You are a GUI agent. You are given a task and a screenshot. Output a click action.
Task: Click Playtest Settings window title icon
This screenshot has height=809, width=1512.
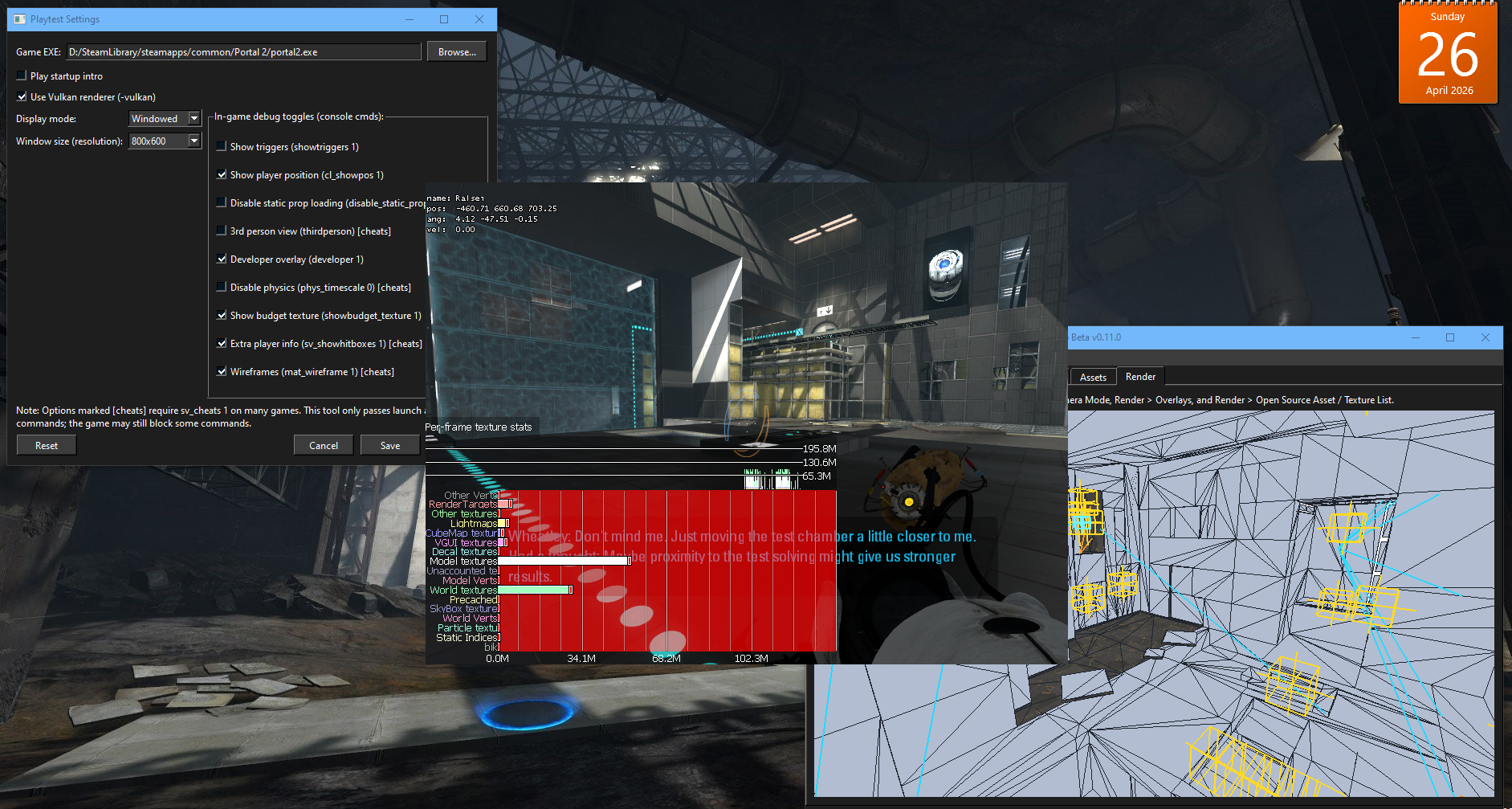pos(19,19)
